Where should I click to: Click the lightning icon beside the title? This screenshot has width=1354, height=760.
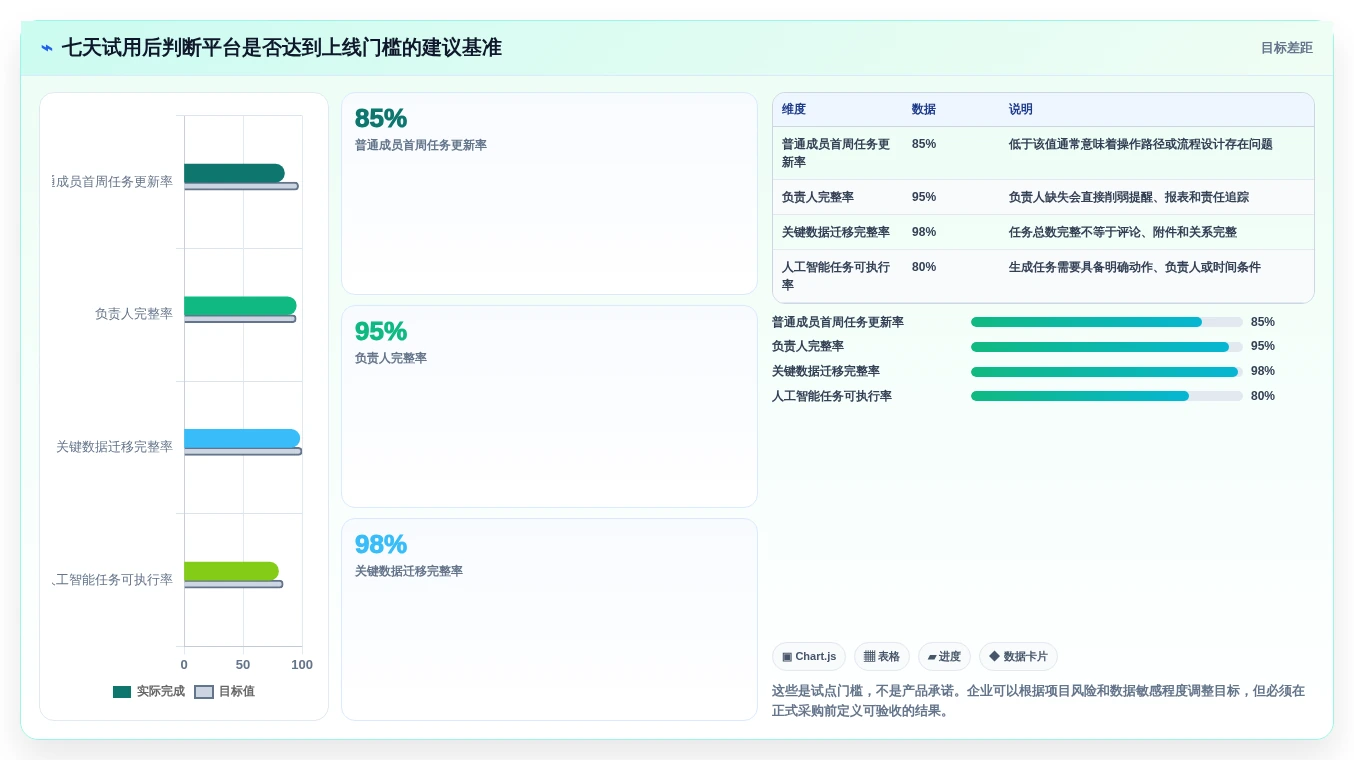47,48
